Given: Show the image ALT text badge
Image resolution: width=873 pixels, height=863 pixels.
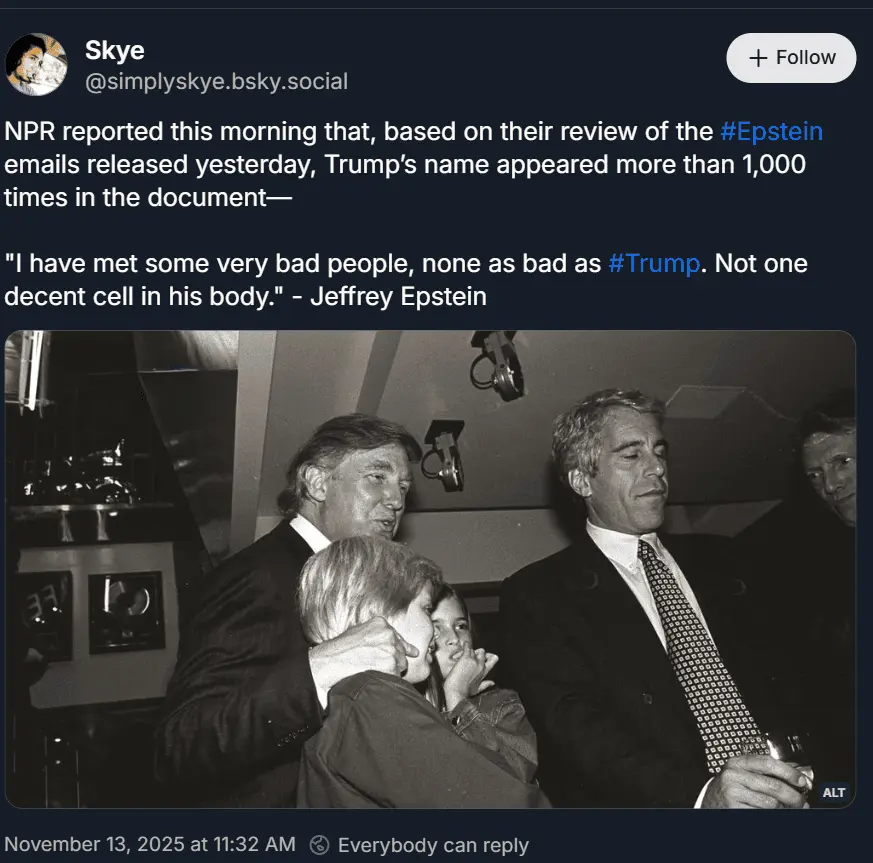Looking at the screenshot, I should coord(834,792).
